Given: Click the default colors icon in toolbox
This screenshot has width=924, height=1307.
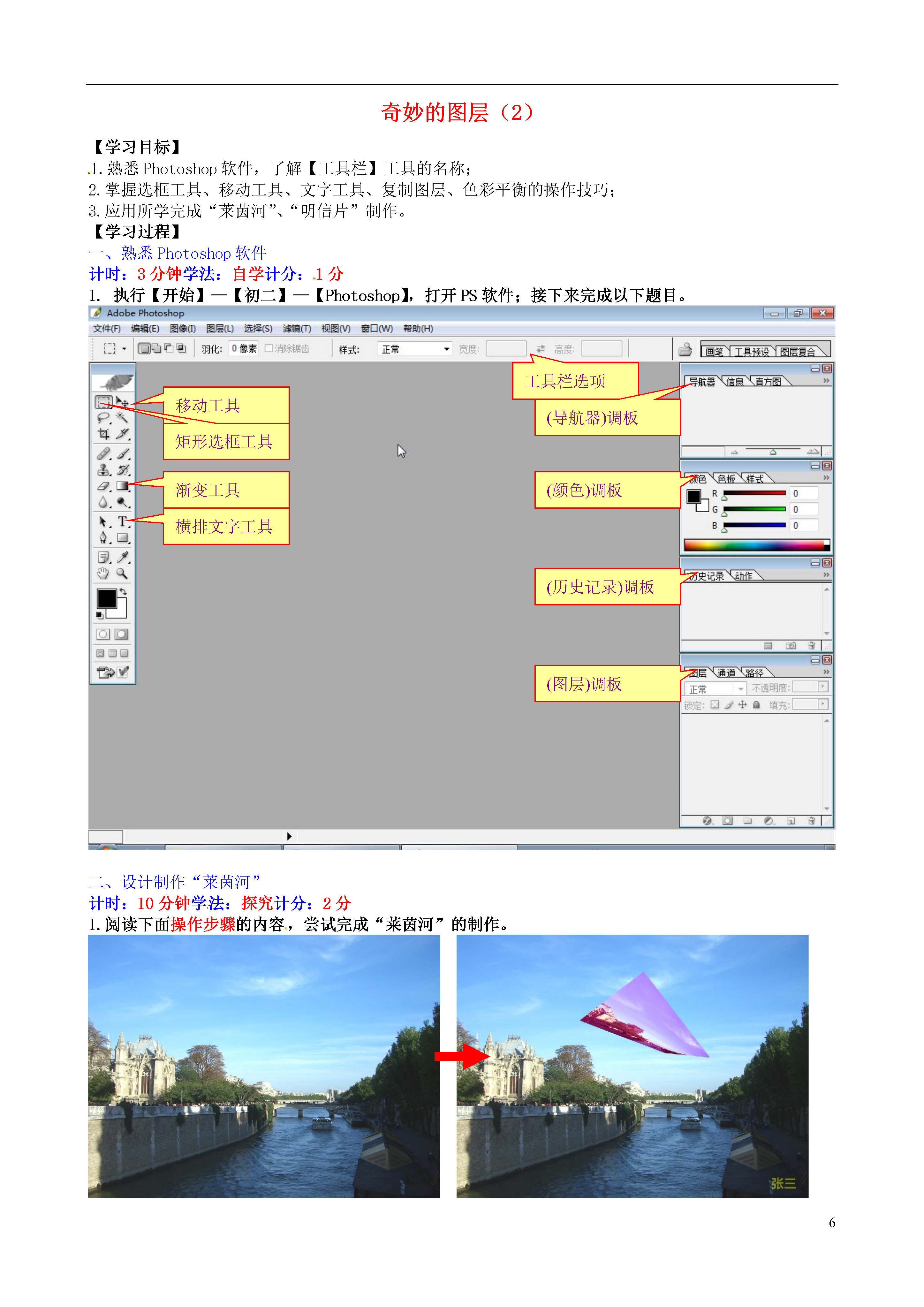Looking at the screenshot, I should click(100, 615).
